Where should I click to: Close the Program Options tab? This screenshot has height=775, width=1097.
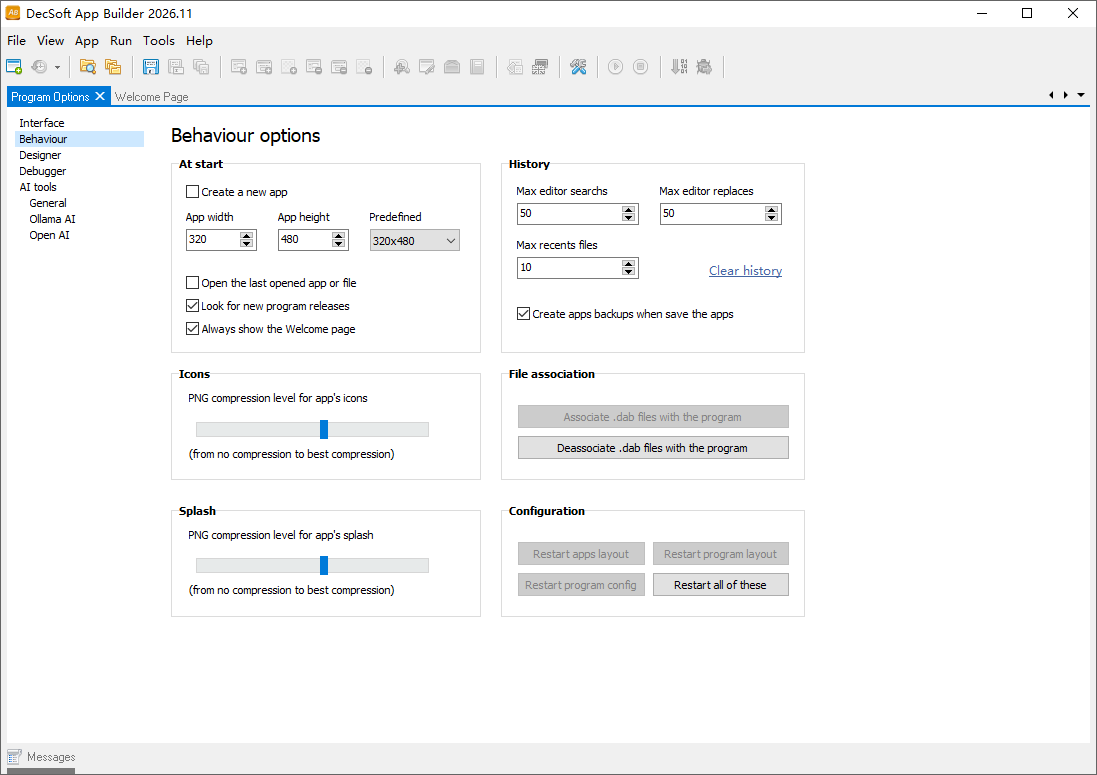(x=100, y=96)
